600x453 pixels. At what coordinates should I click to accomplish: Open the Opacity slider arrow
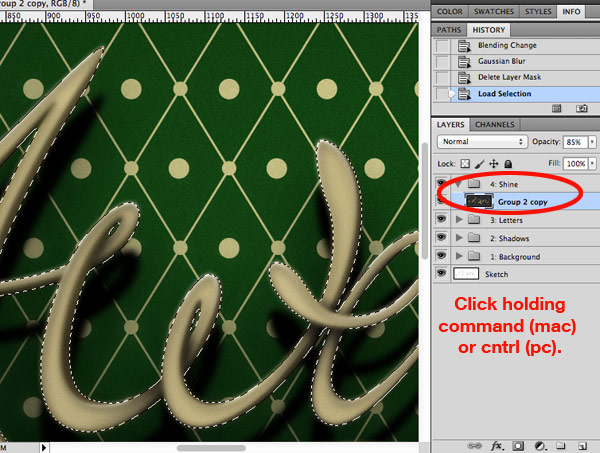(592, 142)
